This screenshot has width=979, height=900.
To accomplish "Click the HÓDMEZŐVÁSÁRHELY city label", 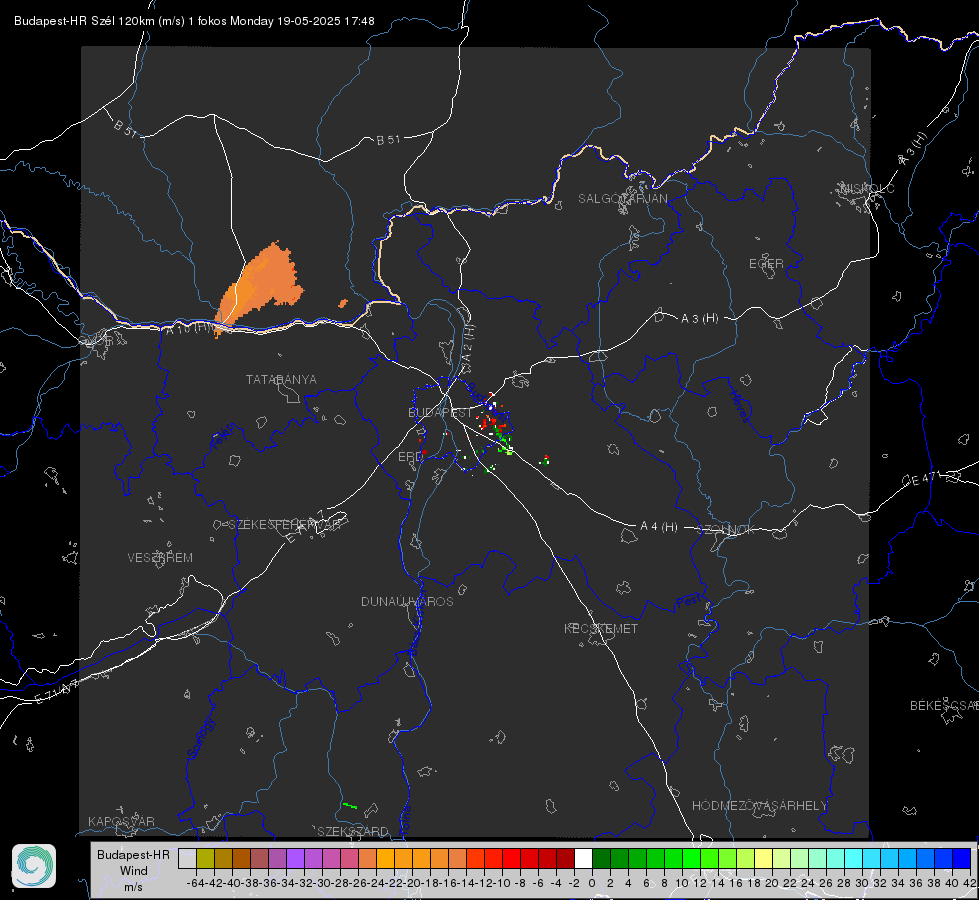I will click(759, 806).
